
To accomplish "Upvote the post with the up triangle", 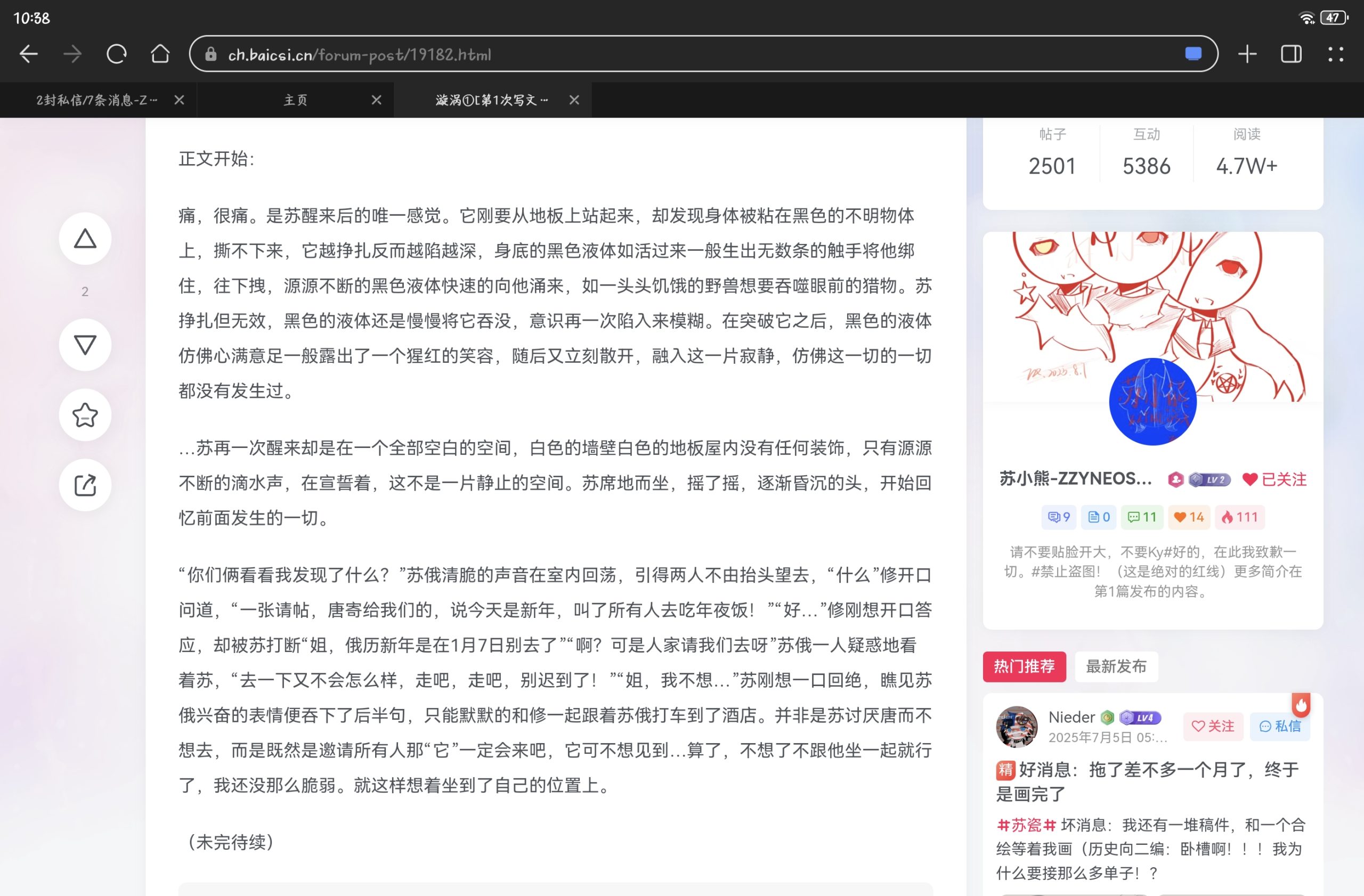I will 85,238.
